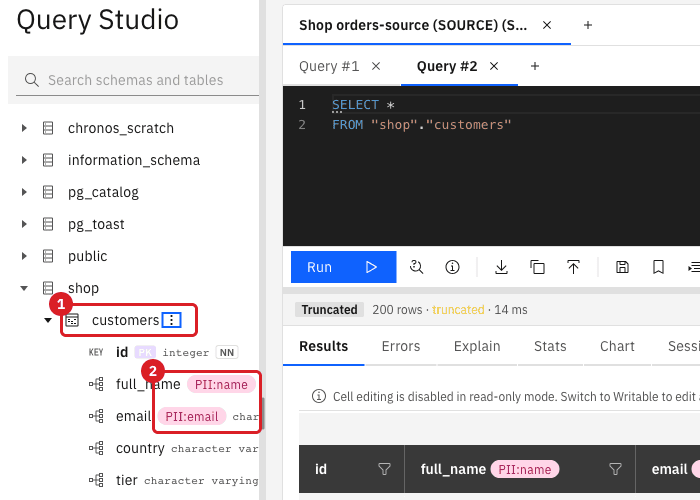Click the info icon in query toolbar
Screen dimensions: 700x500
452,267
